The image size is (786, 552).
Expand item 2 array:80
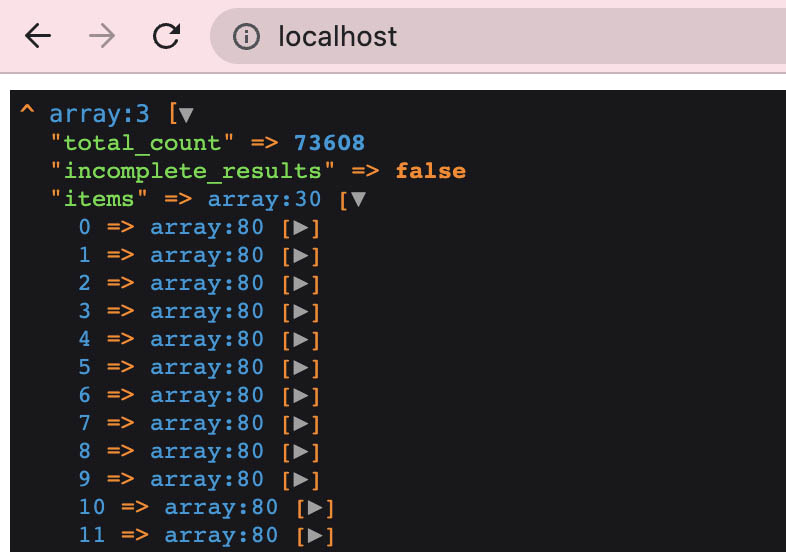301,284
